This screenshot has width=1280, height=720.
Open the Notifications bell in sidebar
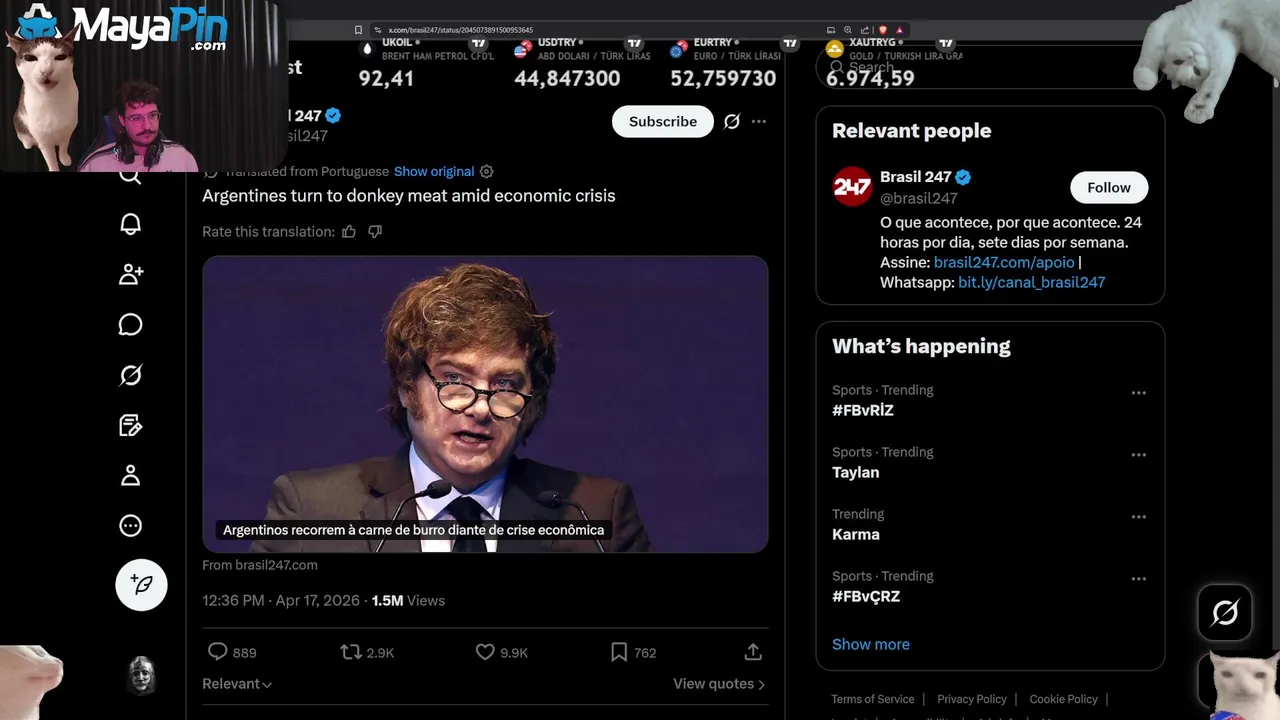tap(131, 224)
